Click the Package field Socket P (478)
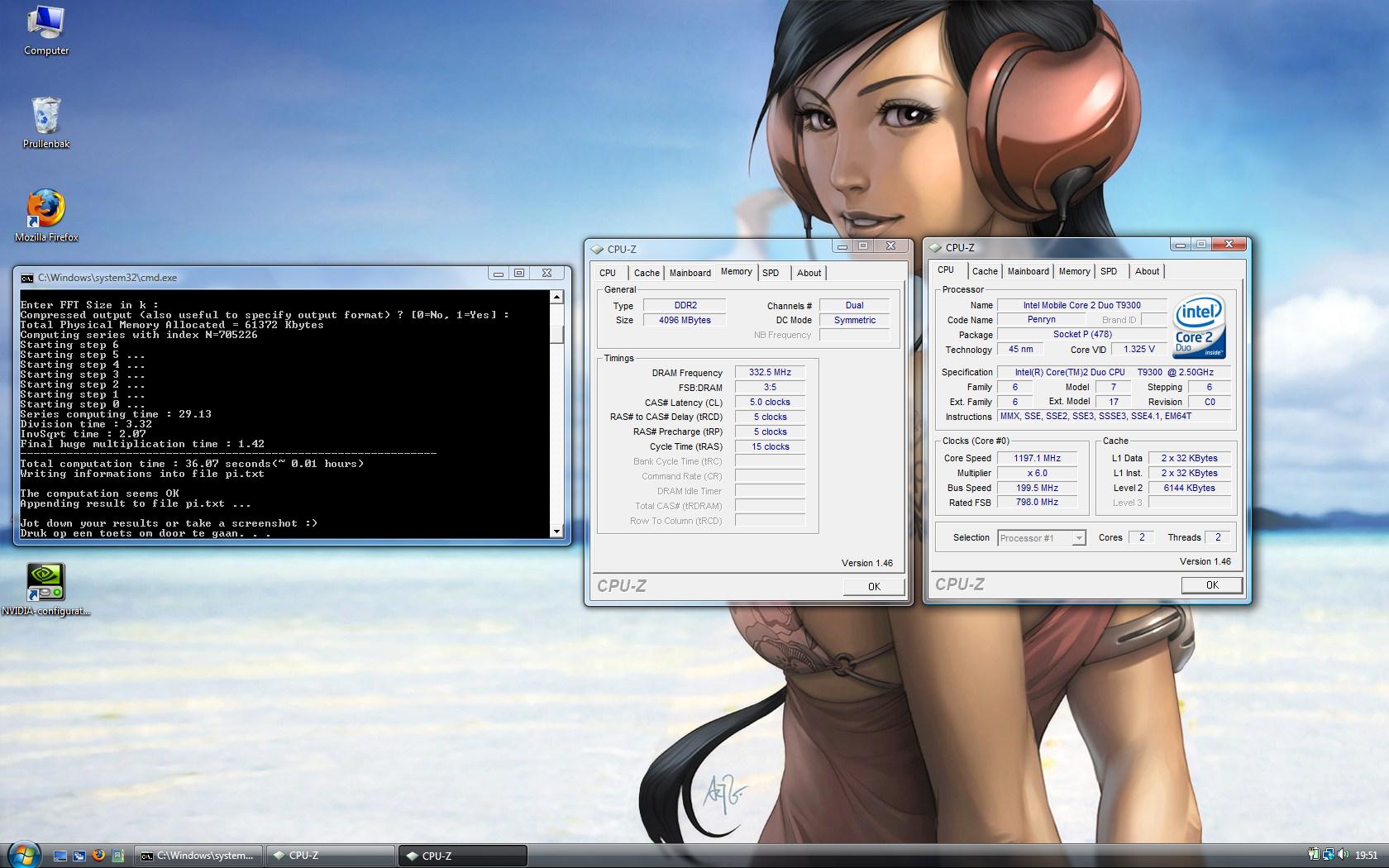This screenshot has width=1389, height=868. click(1081, 335)
